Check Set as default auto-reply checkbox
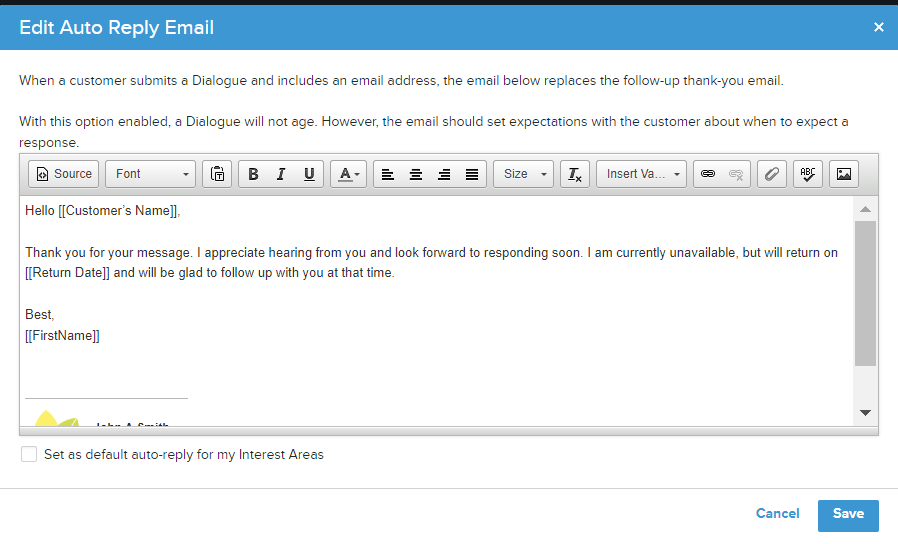Image resolution: width=898 pixels, height=544 pixels. pyautogui.click(x=29, y=455)
